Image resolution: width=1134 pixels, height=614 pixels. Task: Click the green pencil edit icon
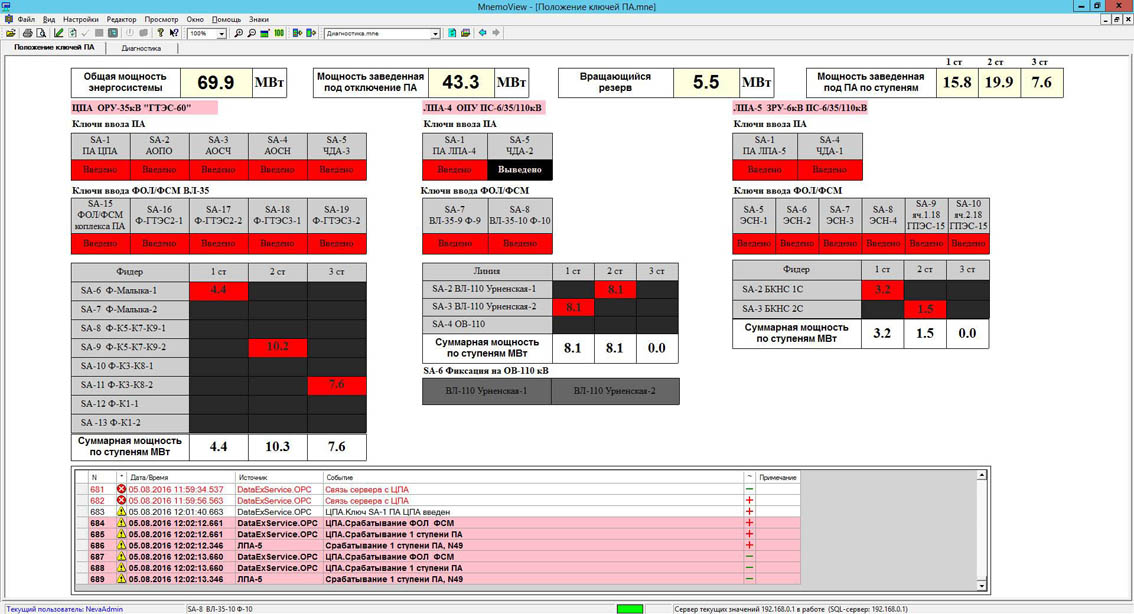[59, 33]
